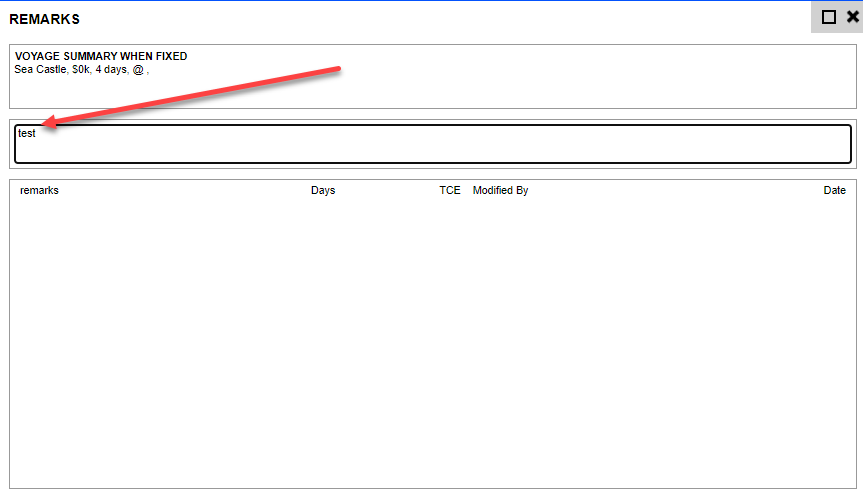Place cursor on the word 'test'
The image size is (863, 493).
click(x=27, y=133)
